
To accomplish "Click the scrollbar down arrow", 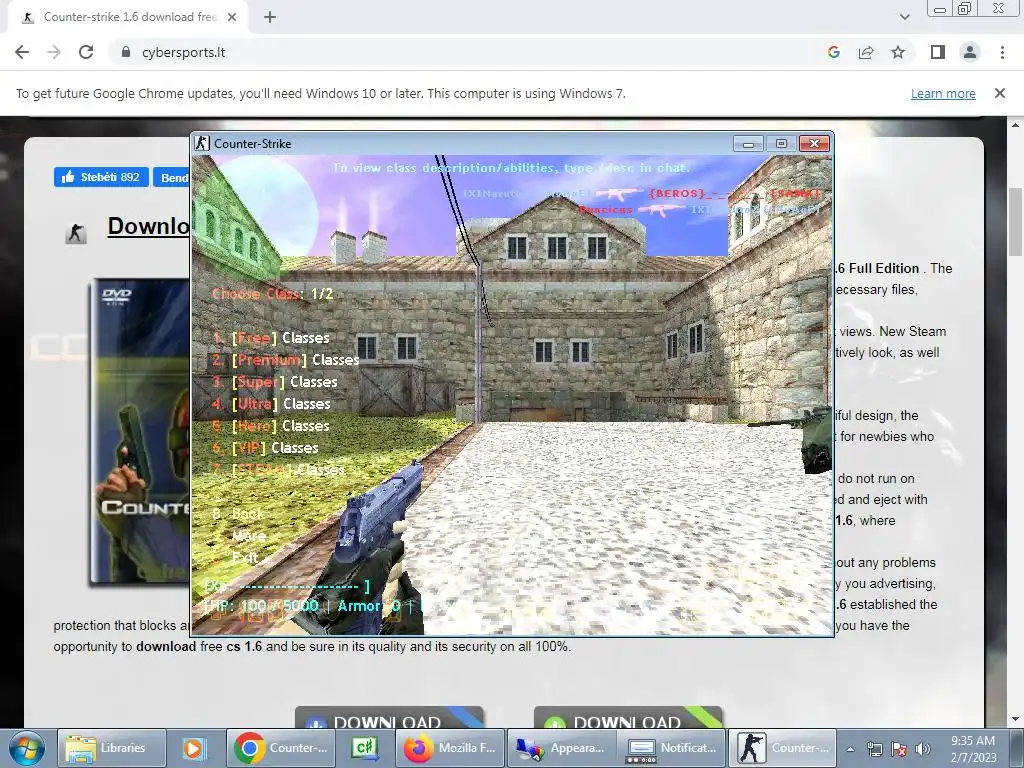I will tap(1016, 720).
